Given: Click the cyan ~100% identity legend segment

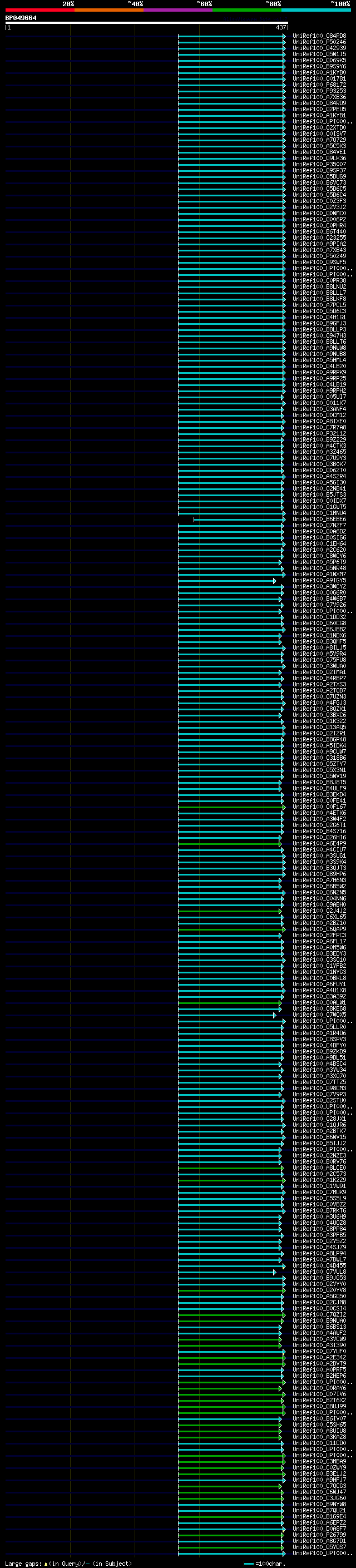Looking at the screenshot, I should click(316, 10).
